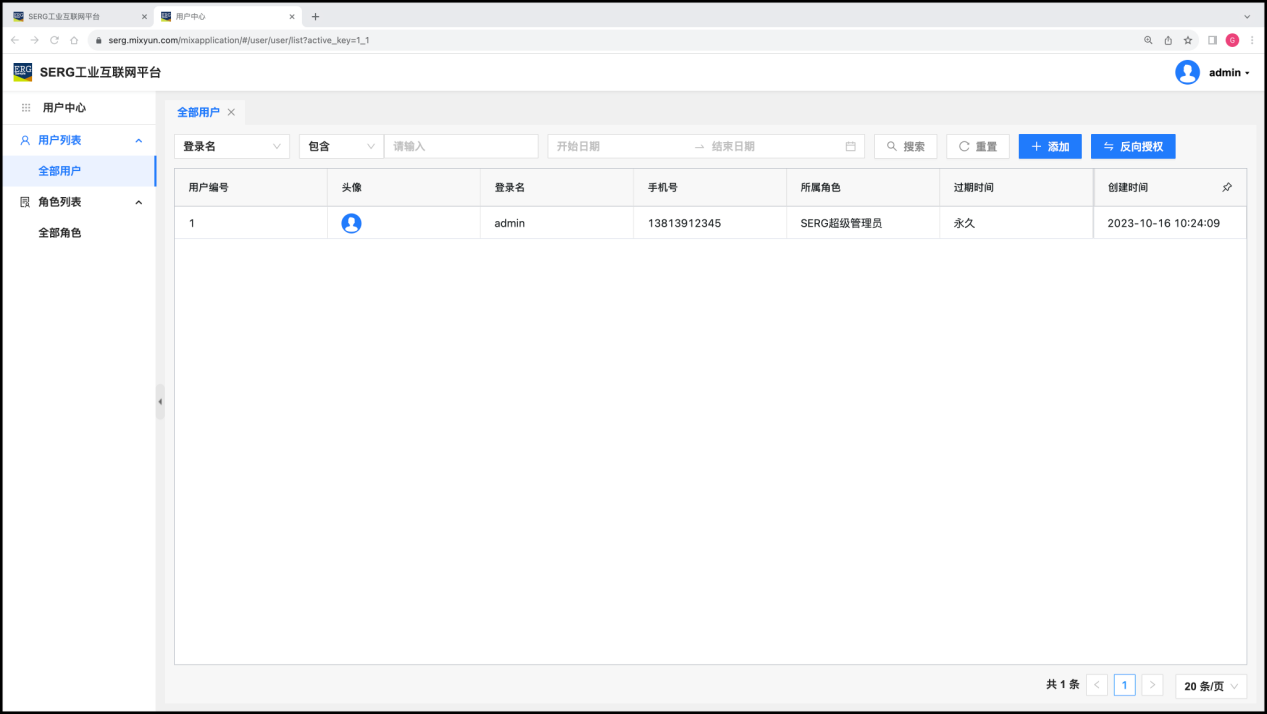The width and height of the screenshot is (1267, 714).
Task: Click the pin icon in 创建时间 column header
Action: (1227, 187)
